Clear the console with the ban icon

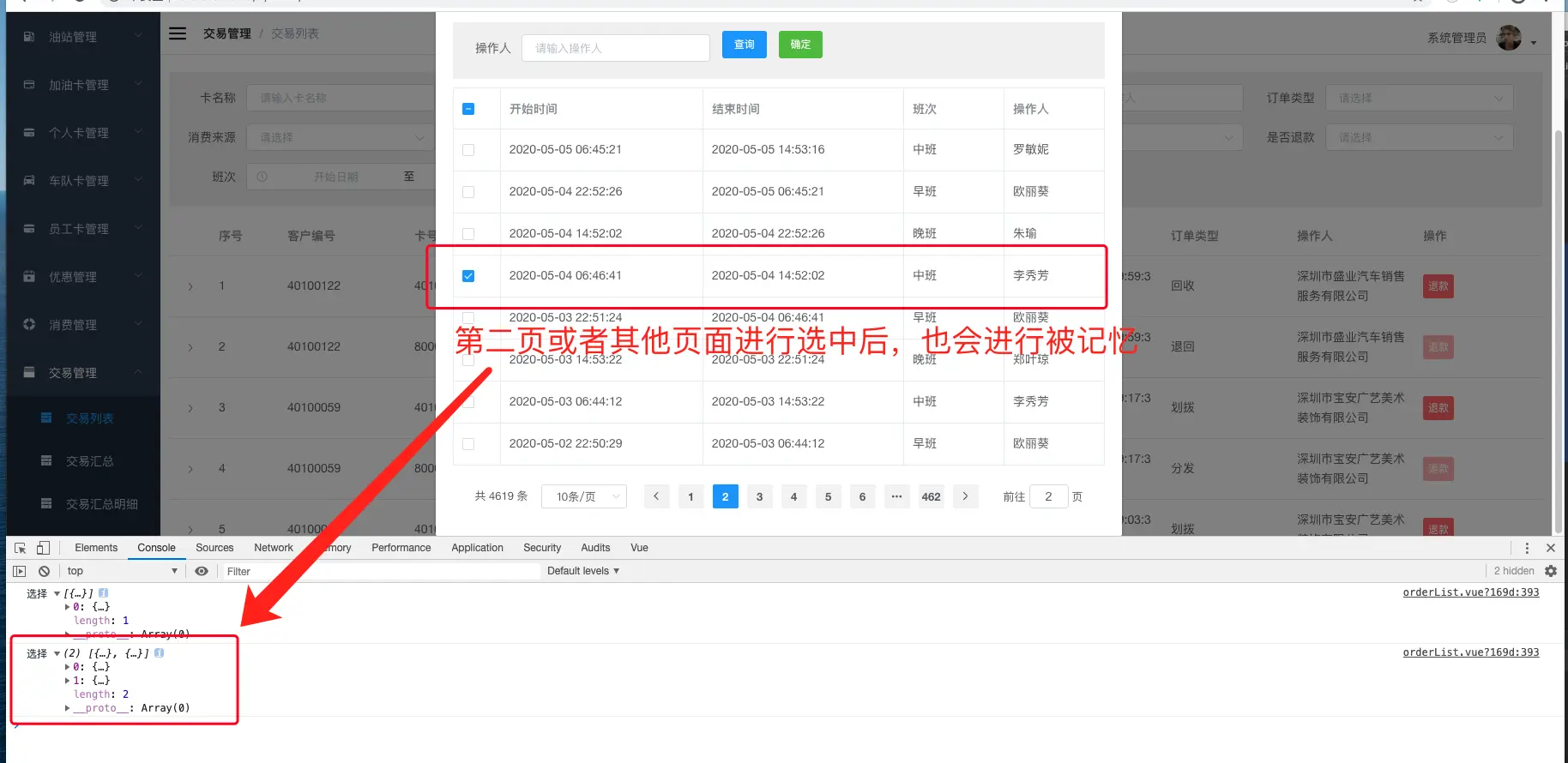pyautogui.click(x=44, y=571)
